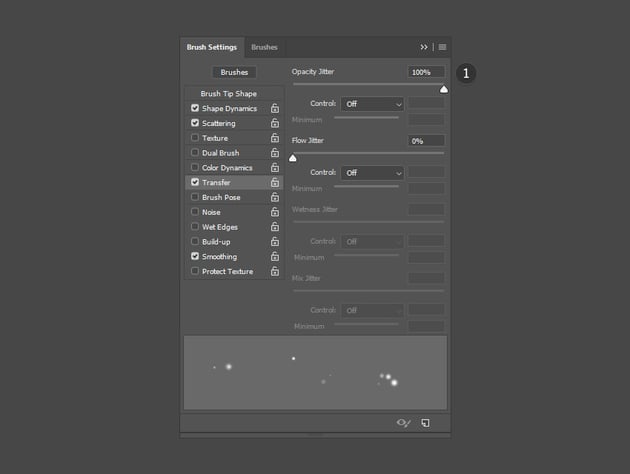Image resolution: width=630 pixels, height=474 pixels.
Task: Lock the Transfer settings
Action: point(275,182)
